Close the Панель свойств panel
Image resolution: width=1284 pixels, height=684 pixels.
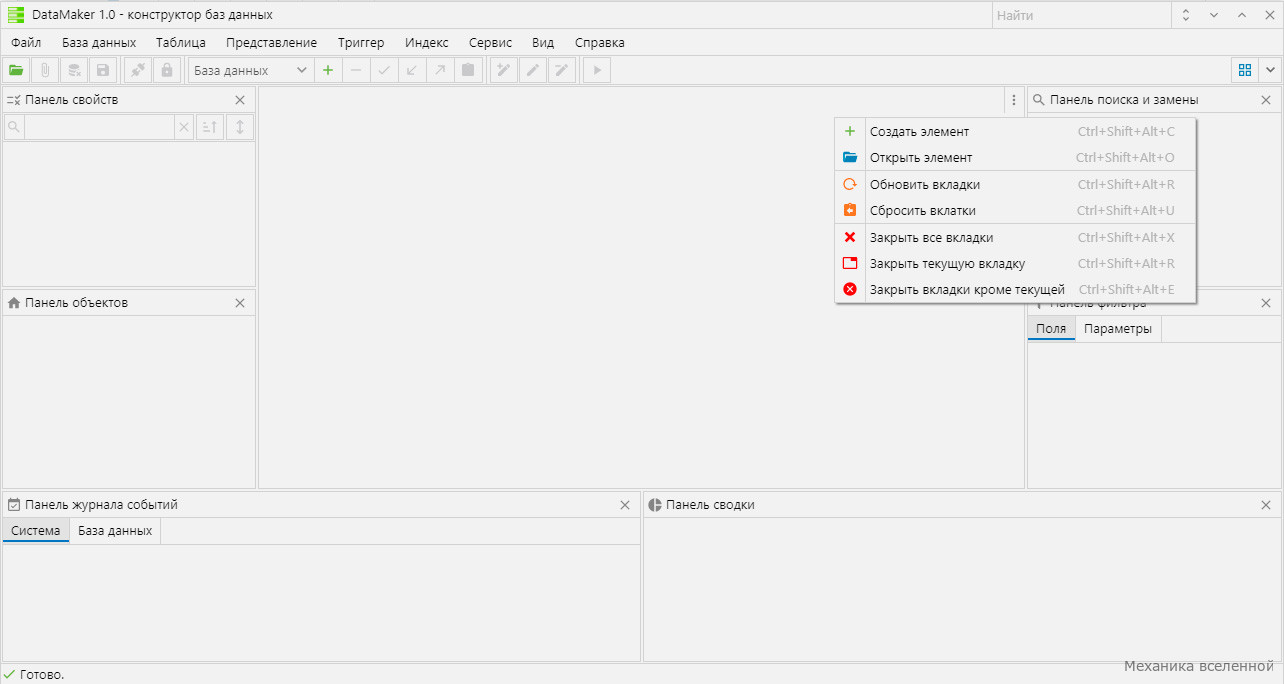click(x=240, y=100)
